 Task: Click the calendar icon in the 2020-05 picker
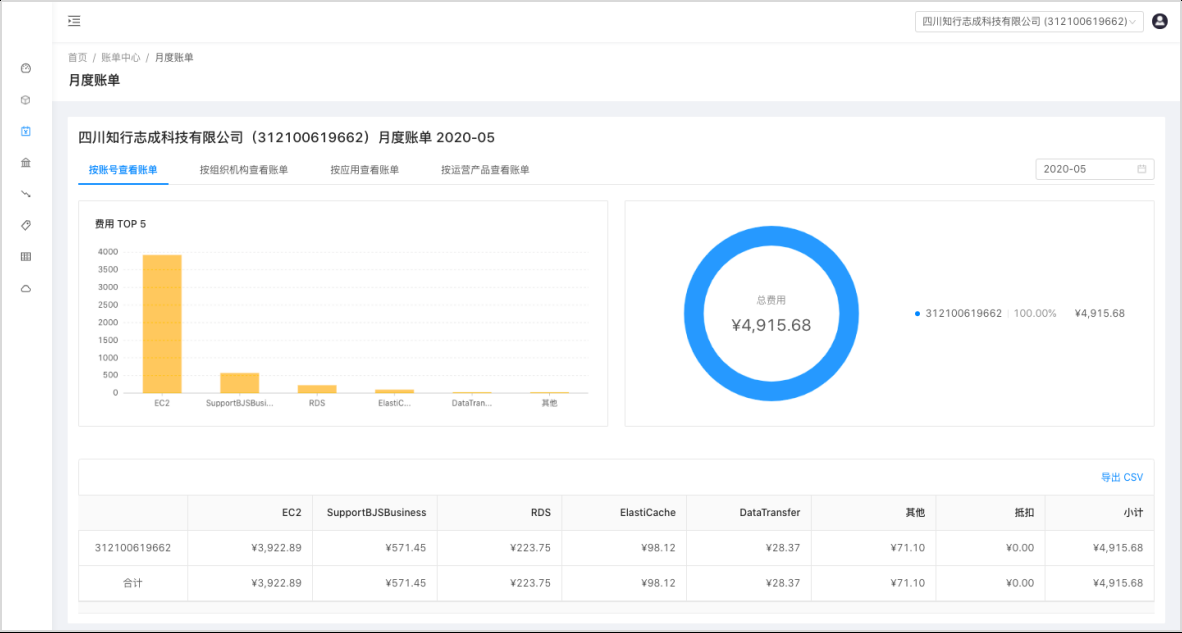[1140, 169]
